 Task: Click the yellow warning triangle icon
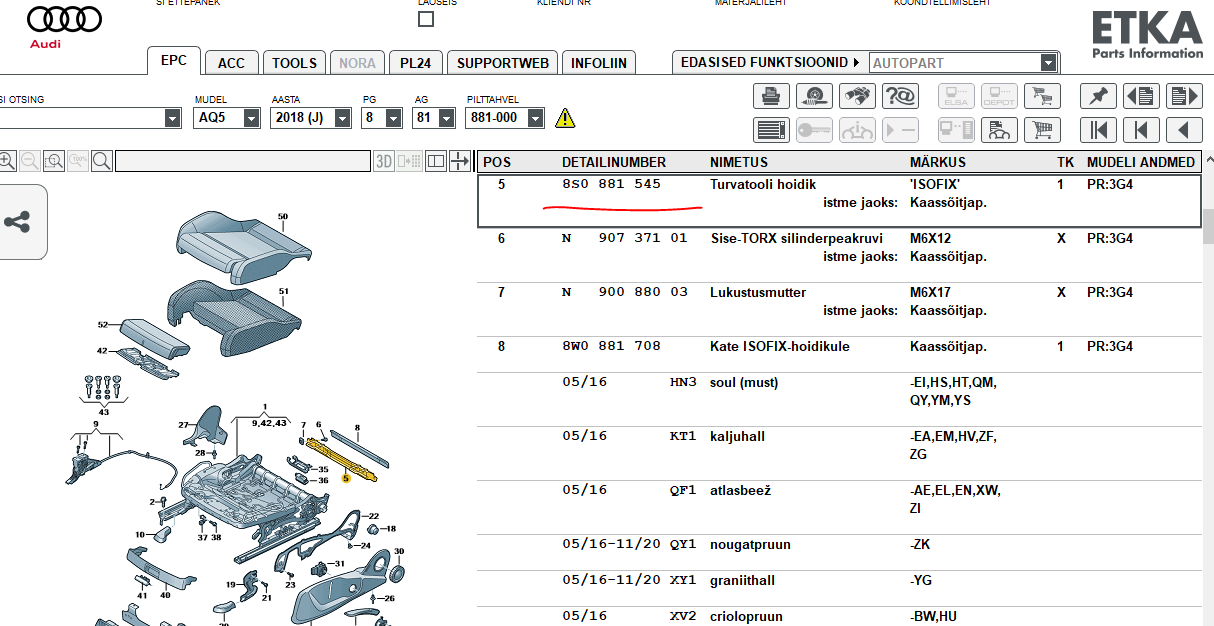tap(566, 118)
